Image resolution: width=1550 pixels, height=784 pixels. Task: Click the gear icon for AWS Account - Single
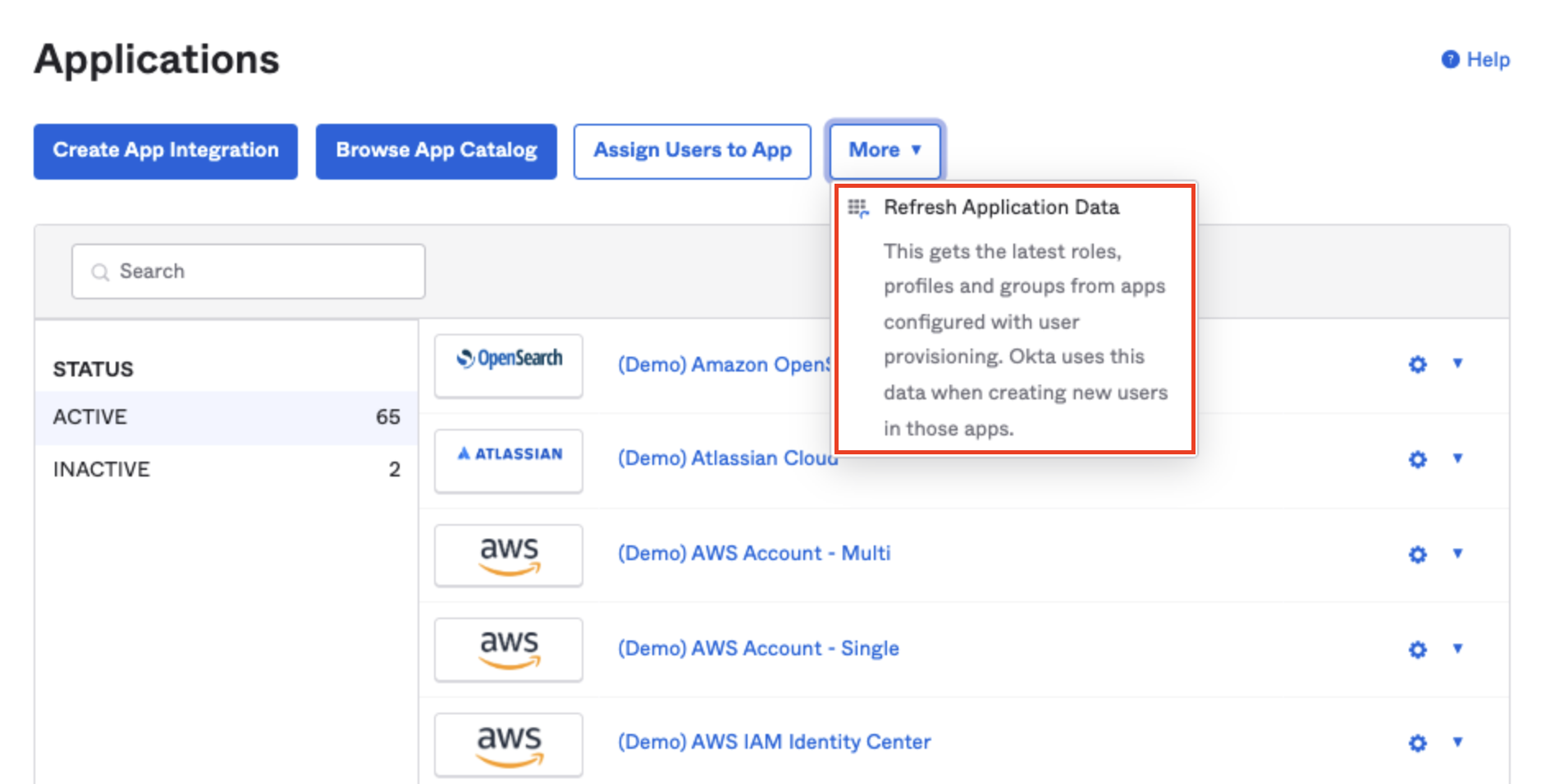point(1417,650)
